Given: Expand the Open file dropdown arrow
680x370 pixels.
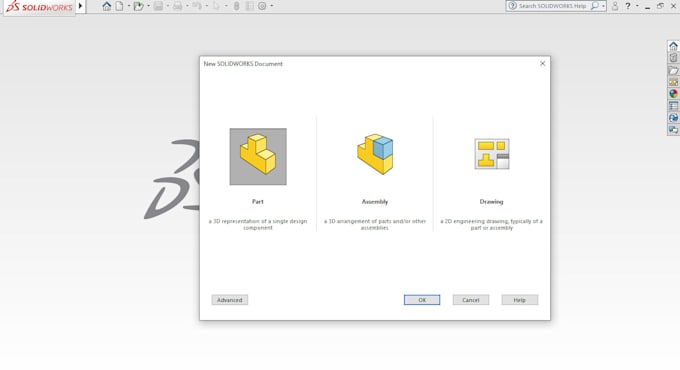Looking at the screenshot, I should click(x=148, y=6).
